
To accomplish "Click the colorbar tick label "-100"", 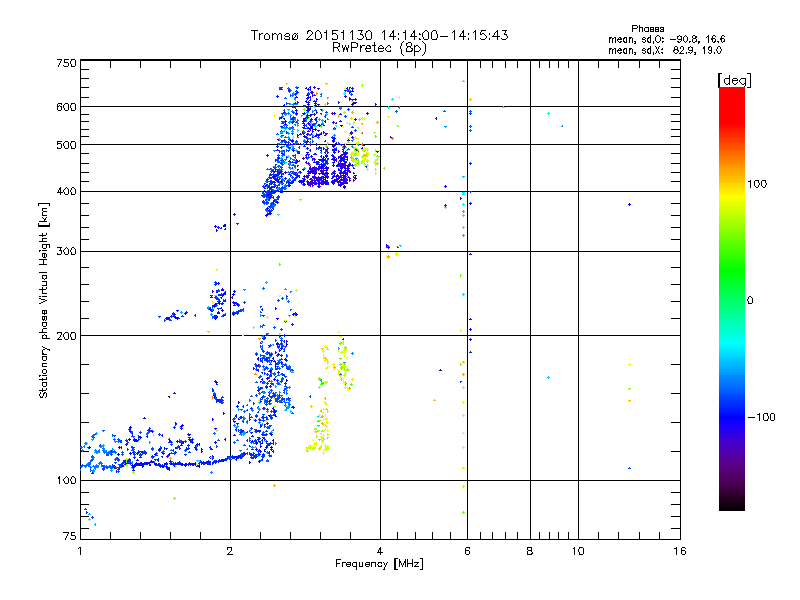I will (x=761, y=417).
